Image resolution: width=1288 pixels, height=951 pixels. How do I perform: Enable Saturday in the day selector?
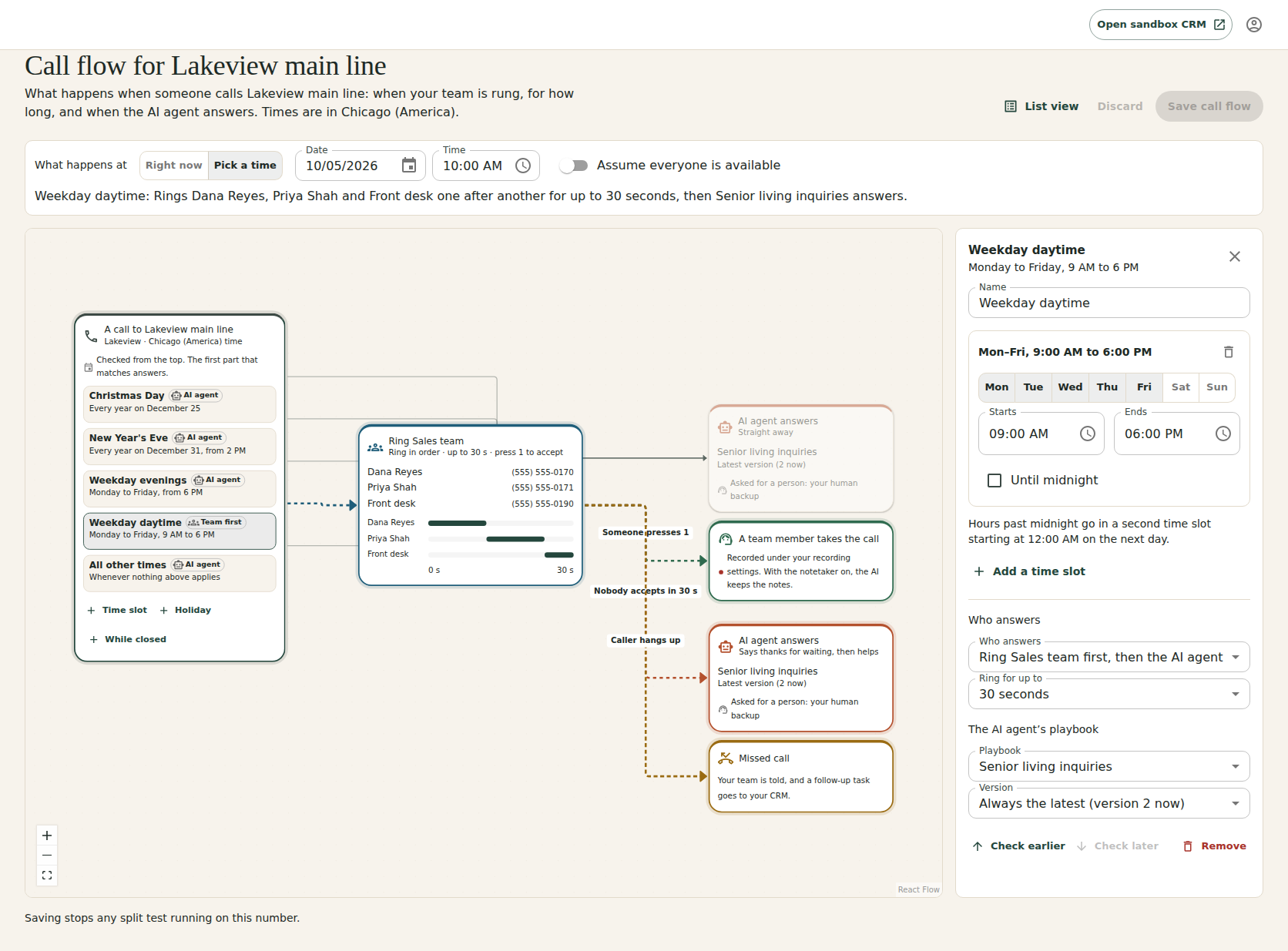pos(1181,387)
